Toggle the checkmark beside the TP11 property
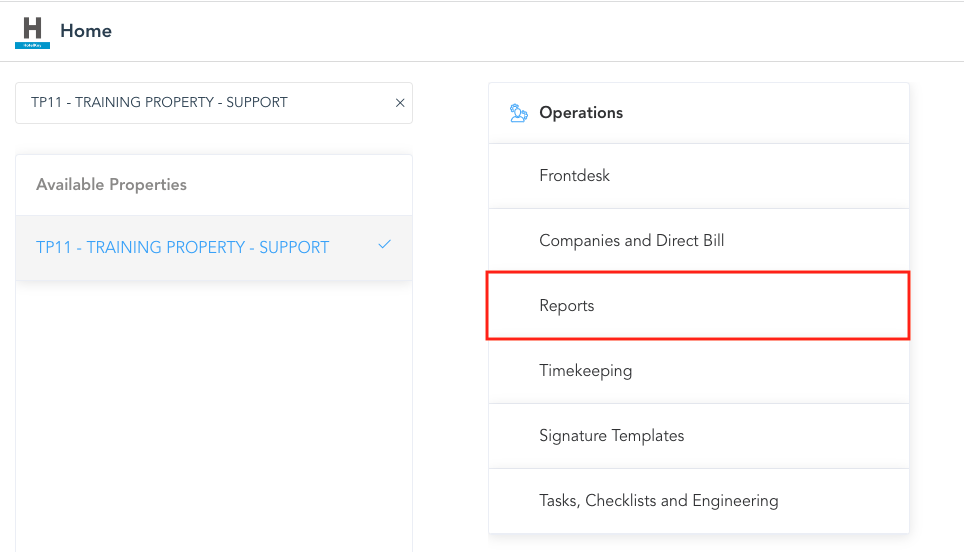The image size is (964, 552). [x=385, y=246]
